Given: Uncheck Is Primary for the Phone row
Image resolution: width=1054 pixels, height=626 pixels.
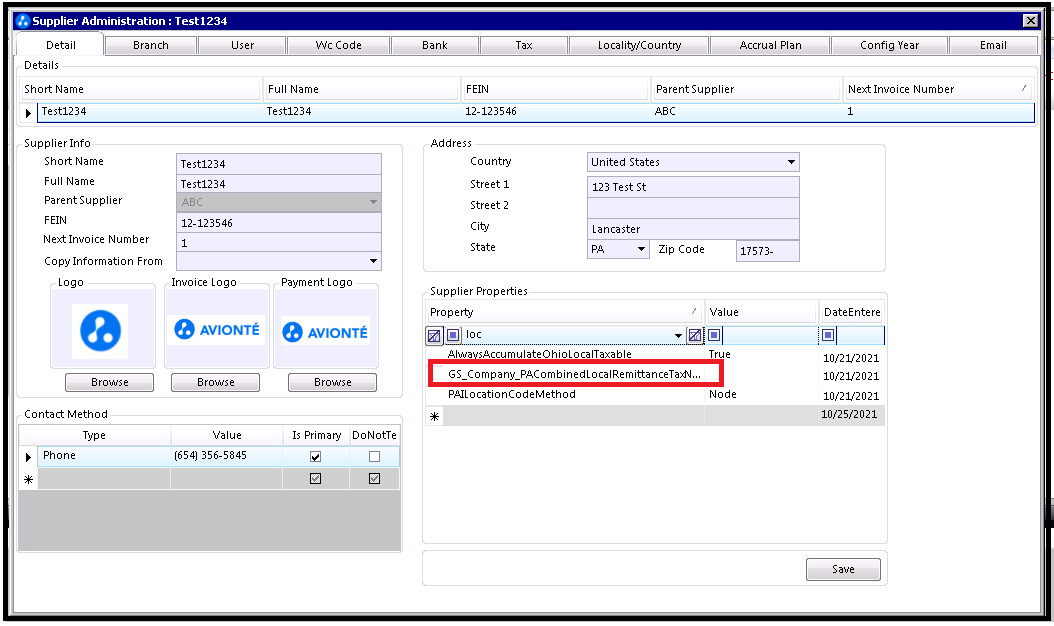Looking at the screenshot, I should tap(315, 457).
